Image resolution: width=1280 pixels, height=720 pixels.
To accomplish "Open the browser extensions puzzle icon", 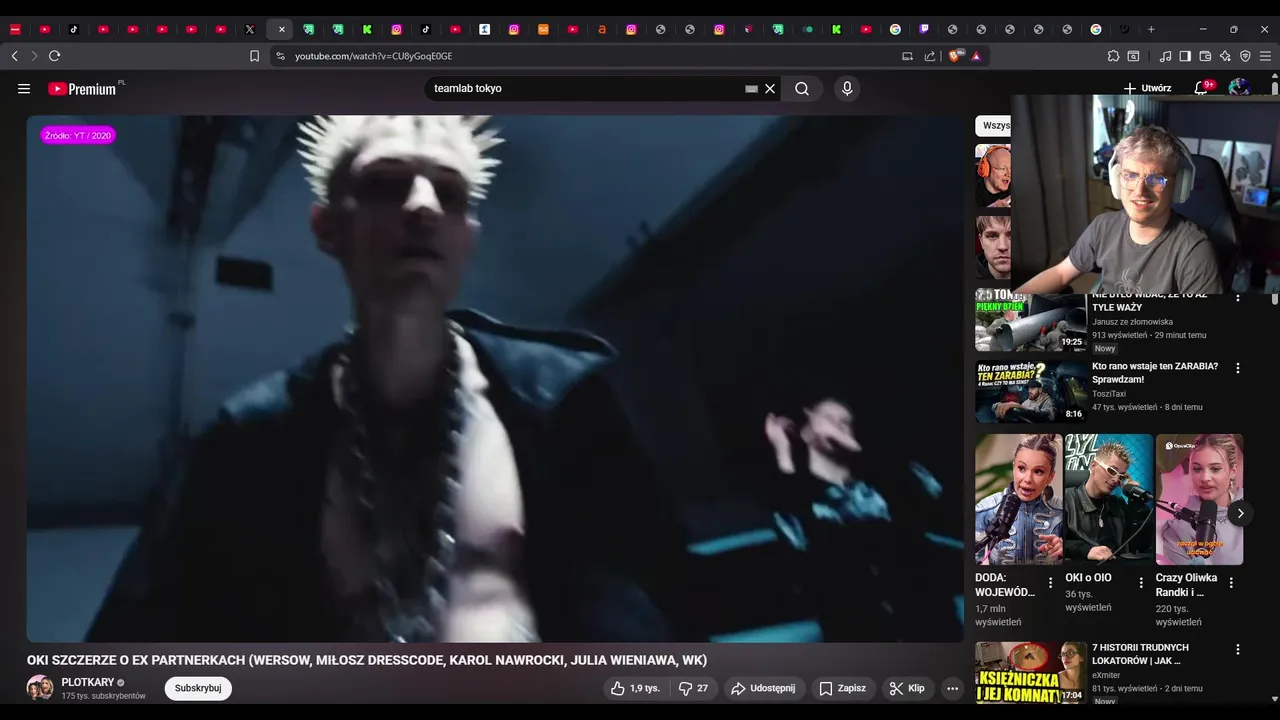I will click(x=1113, y=56).
